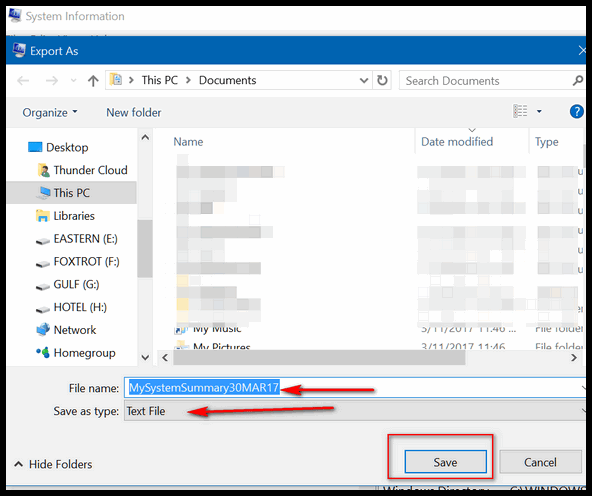Viewport: 592px width, 496px height.
Task: Click the File name input field
Action: (355, 388)
